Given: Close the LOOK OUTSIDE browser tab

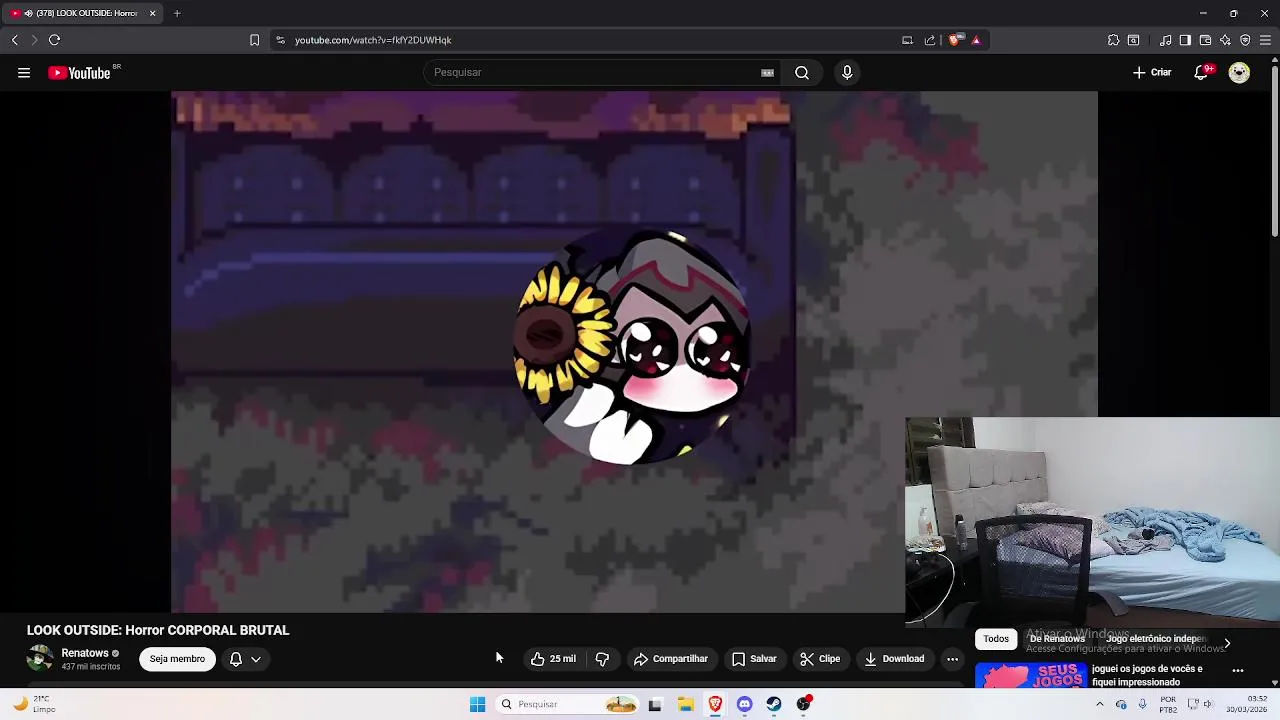Looking at the screenshot, I should click(x=152, y=13).
